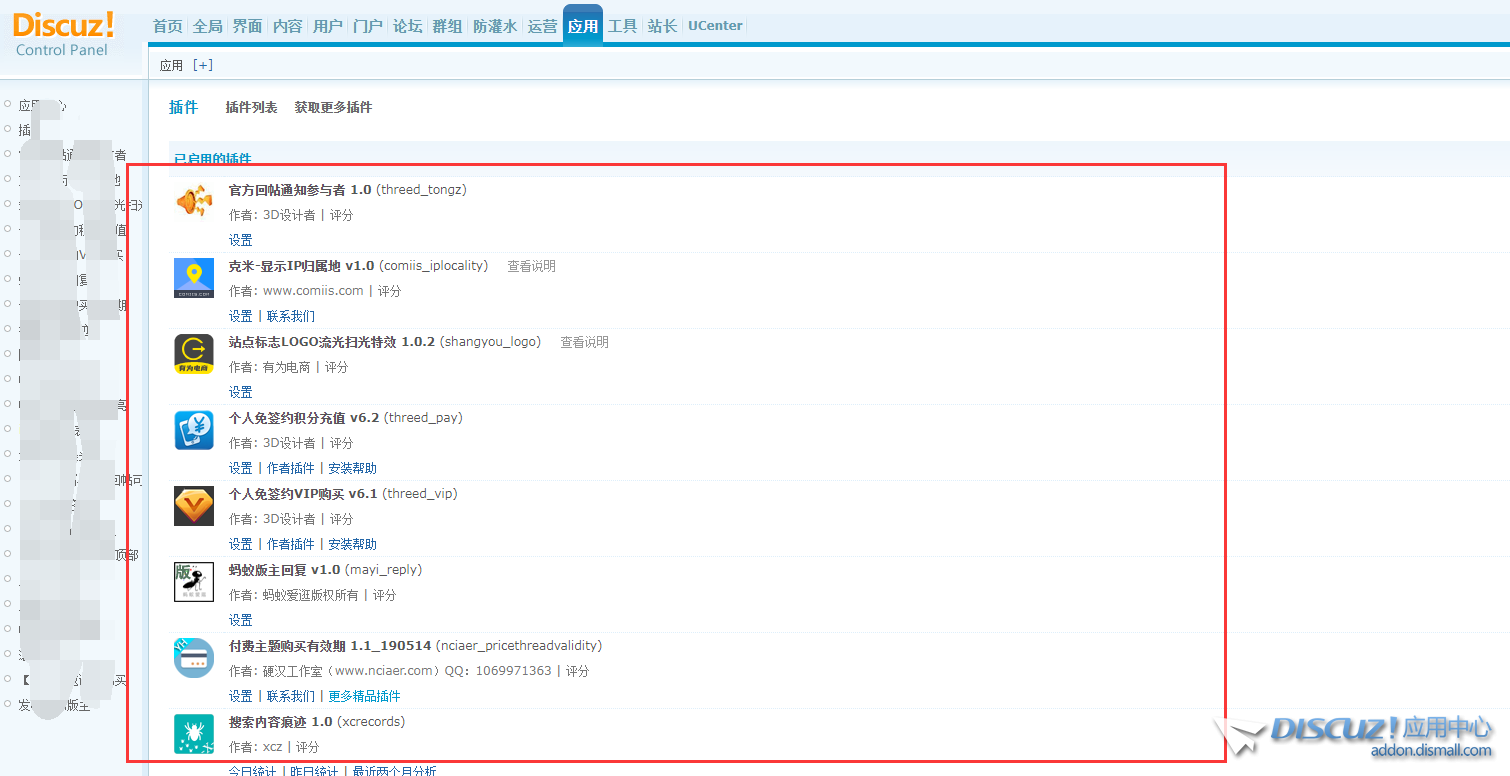1510x776 pixels.
Task: Open the 内容 top menu
Action: click(x=287, y=26)
